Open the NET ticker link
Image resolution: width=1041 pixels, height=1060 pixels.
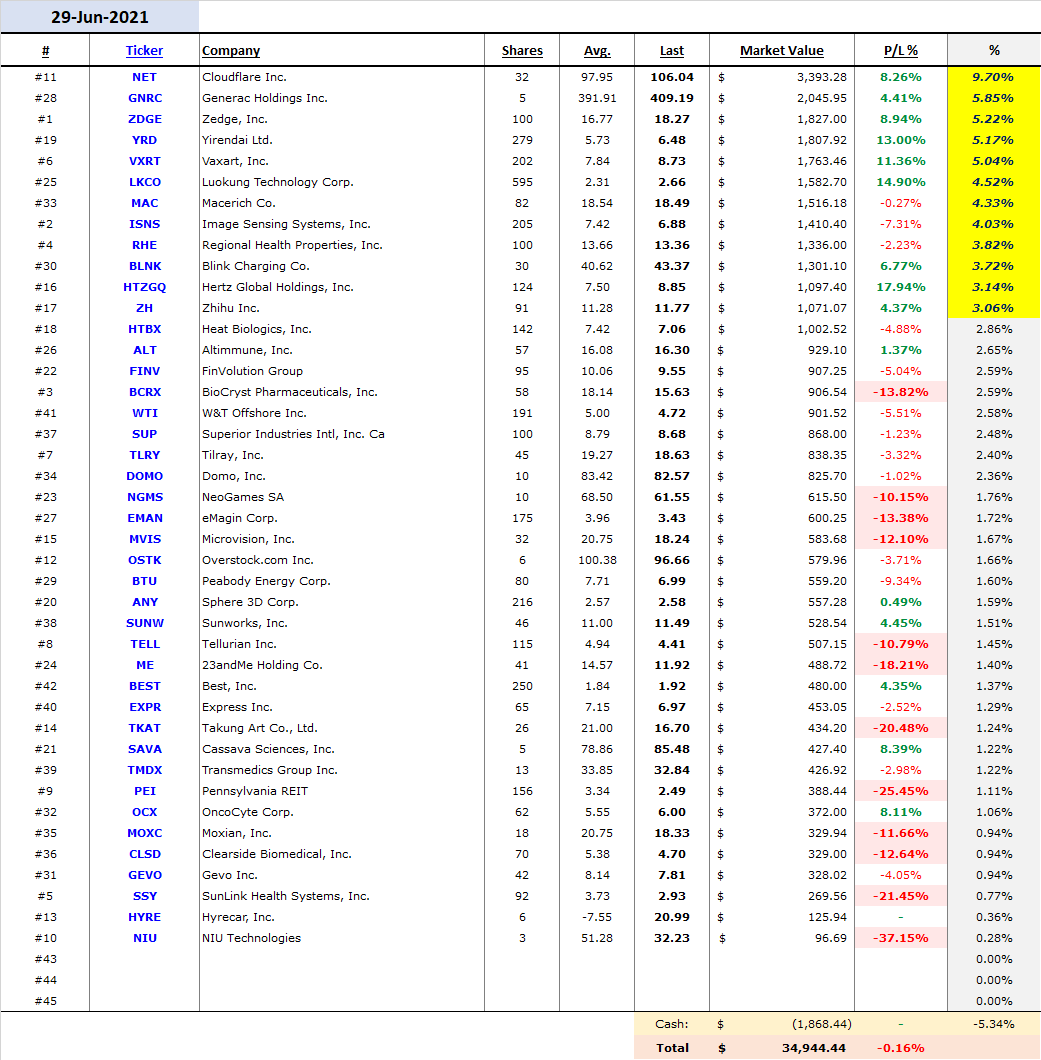(144, 77)
